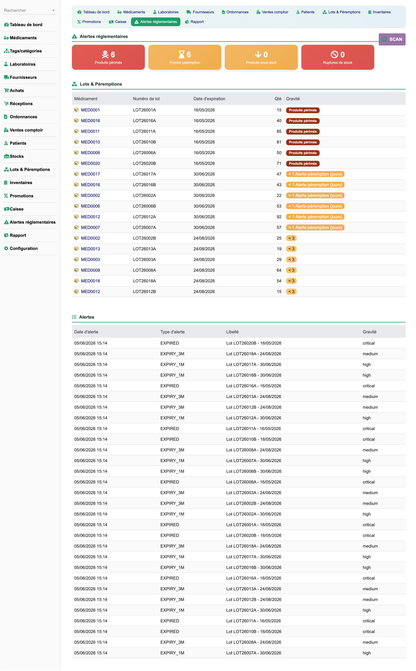416x671 pixels.
Task: Click lot number LOT26016B cell
Action: [144, 185]
